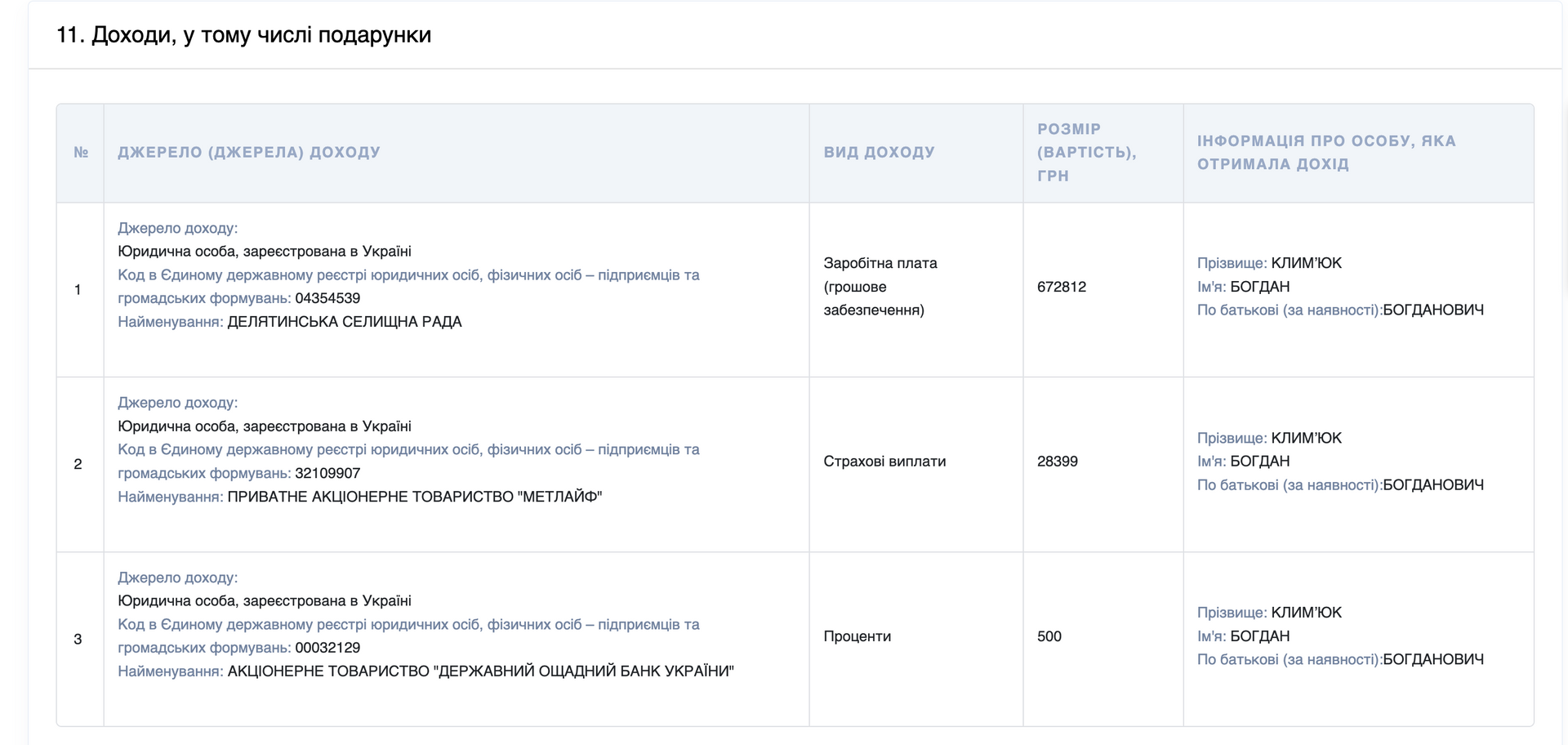Click surname КЛИМ'ЮК in the insurance payout row
Image resolution: width=1568 pixels, height=745 pixels.
(x=1306, y=439)
